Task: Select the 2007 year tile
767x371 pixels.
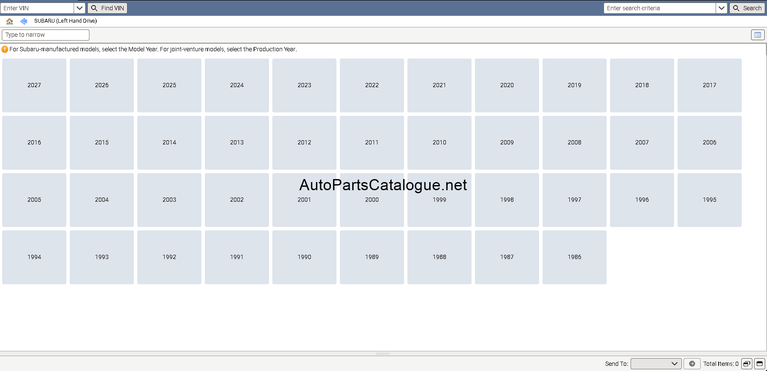Action: coord(642,142)
